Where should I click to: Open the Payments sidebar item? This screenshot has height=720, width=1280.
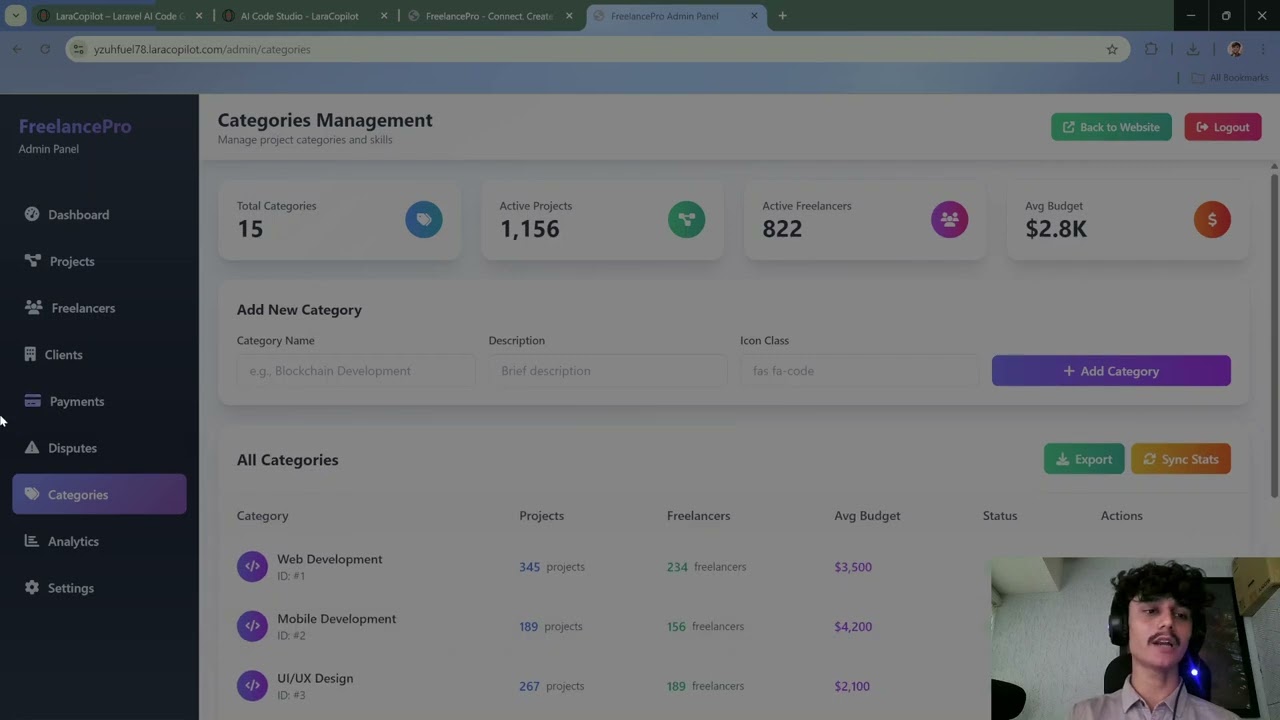99,401
